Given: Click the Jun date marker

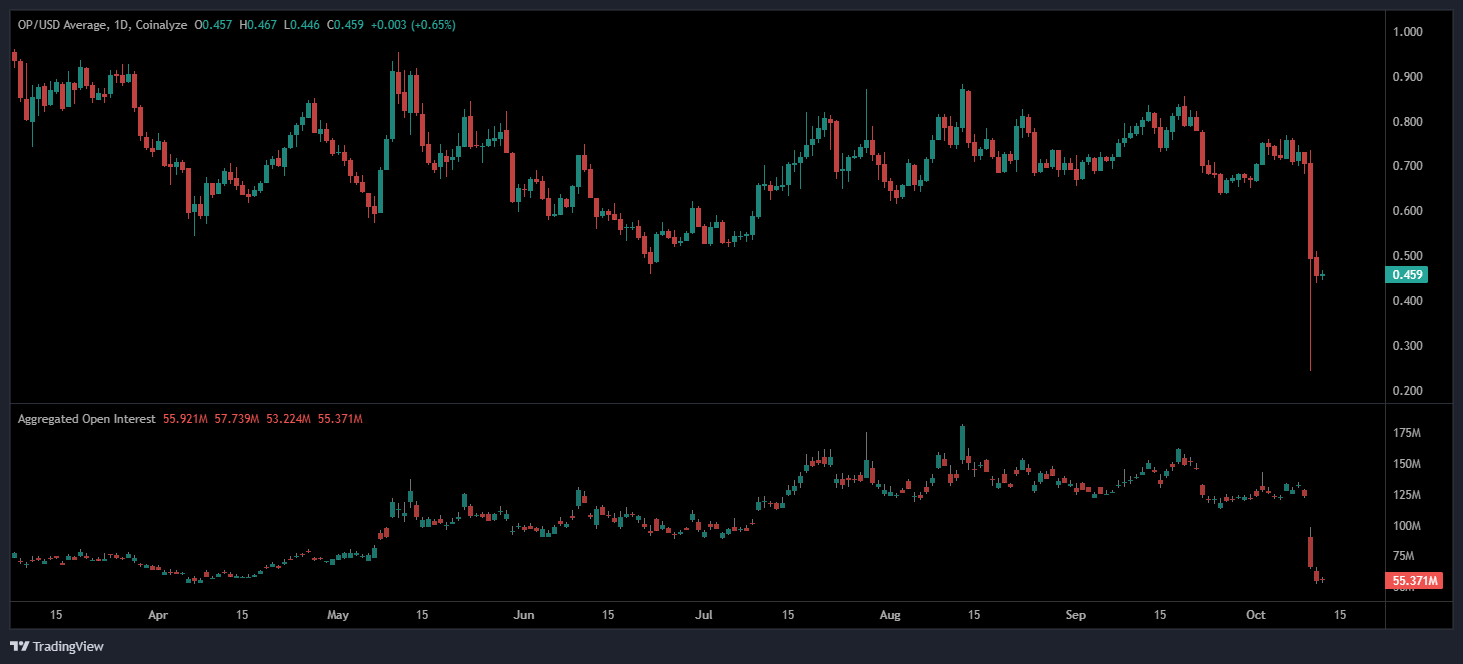Looking at the screenshot, I should point(521,614).
